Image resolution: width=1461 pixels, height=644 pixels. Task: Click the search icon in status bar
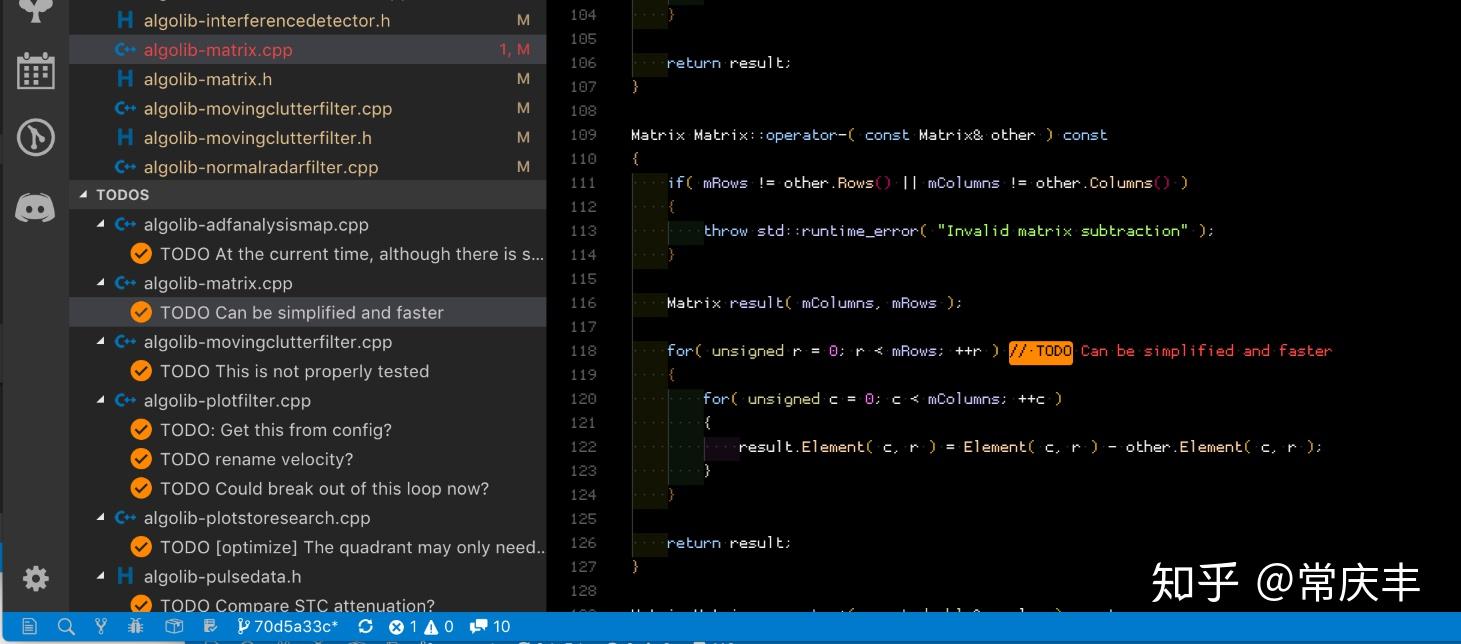click(66, 627)
